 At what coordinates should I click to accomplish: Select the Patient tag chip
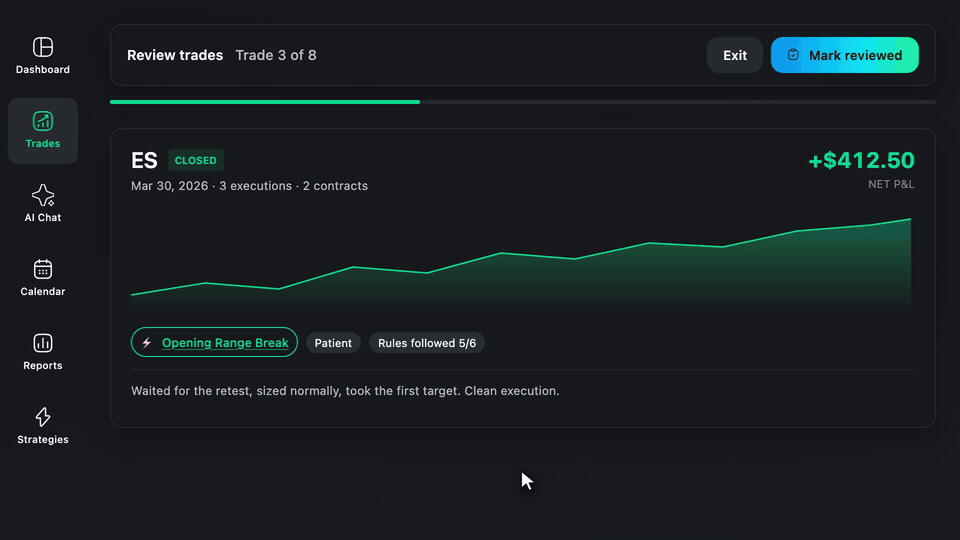pos(333,343)
